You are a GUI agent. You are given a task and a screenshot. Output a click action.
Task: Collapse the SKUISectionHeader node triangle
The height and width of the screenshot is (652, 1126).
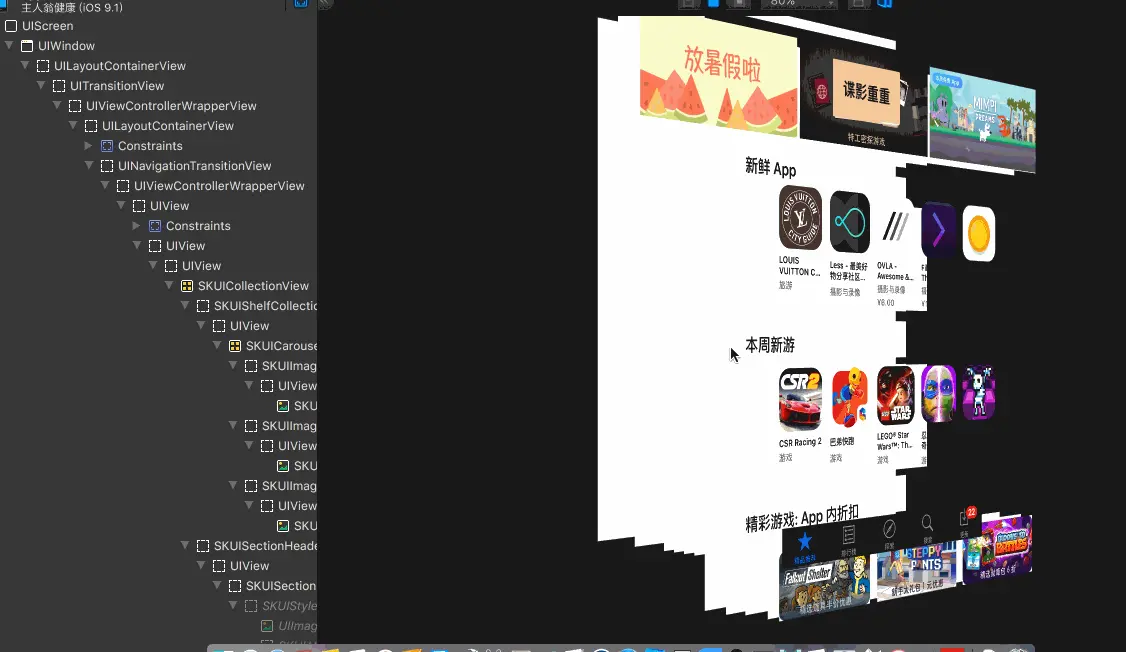tap(185, 546)
